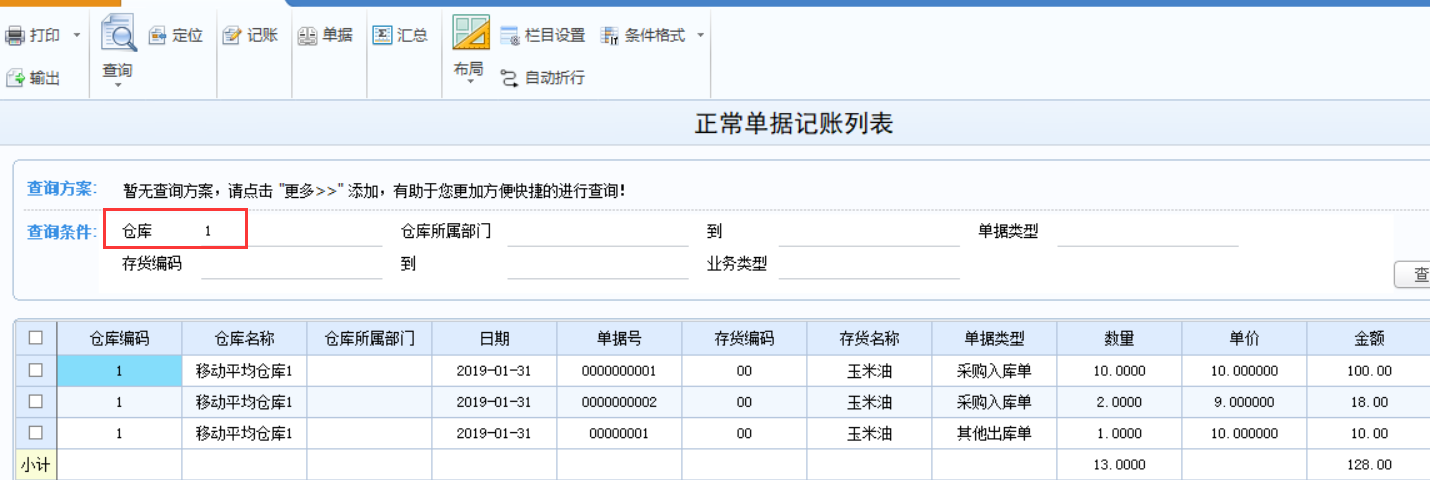Tick checkbox for 其他出库单 row
Viewport: 1430px width, 480px height.
pos(36,433)
